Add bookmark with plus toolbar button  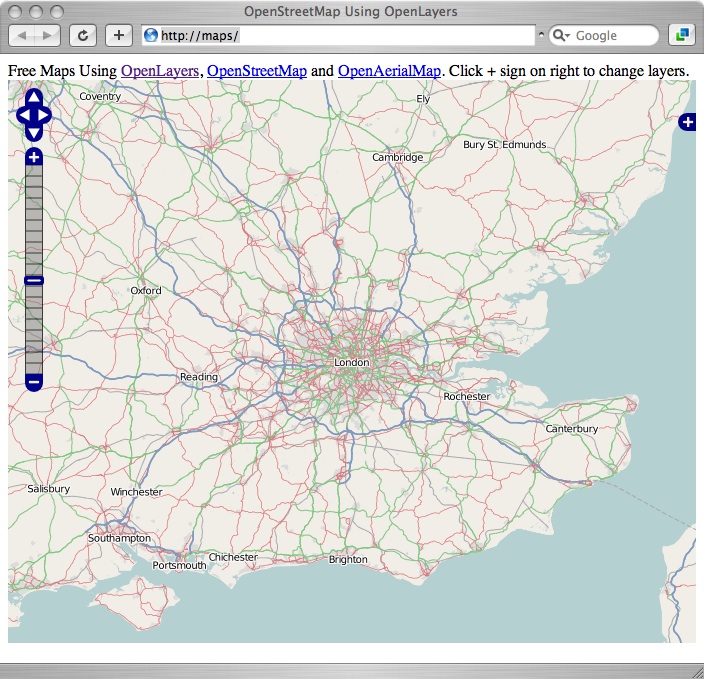click(119, 35)
